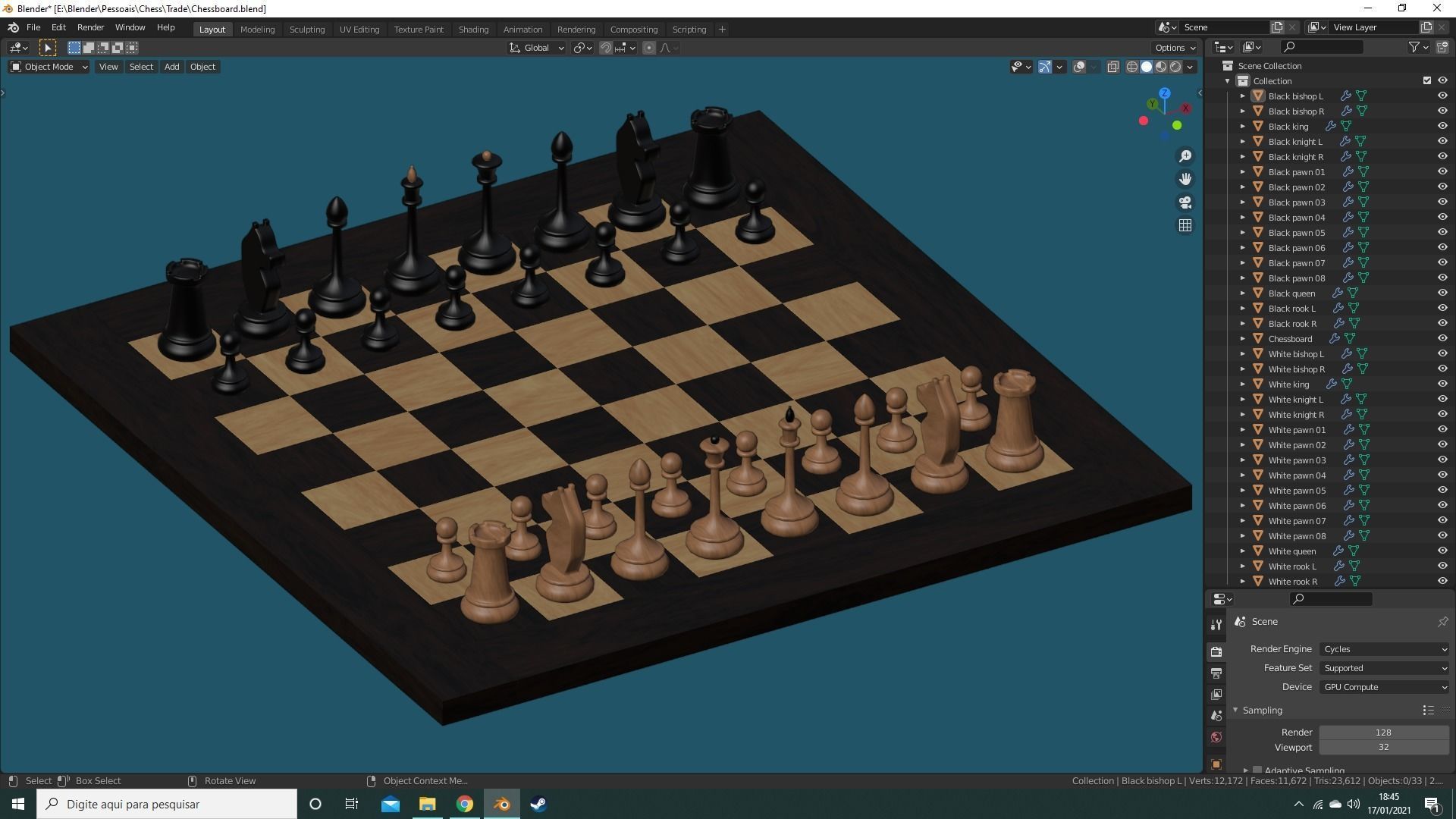
Task: Pin the Scene properties panel
Action: coord(1442,622)
